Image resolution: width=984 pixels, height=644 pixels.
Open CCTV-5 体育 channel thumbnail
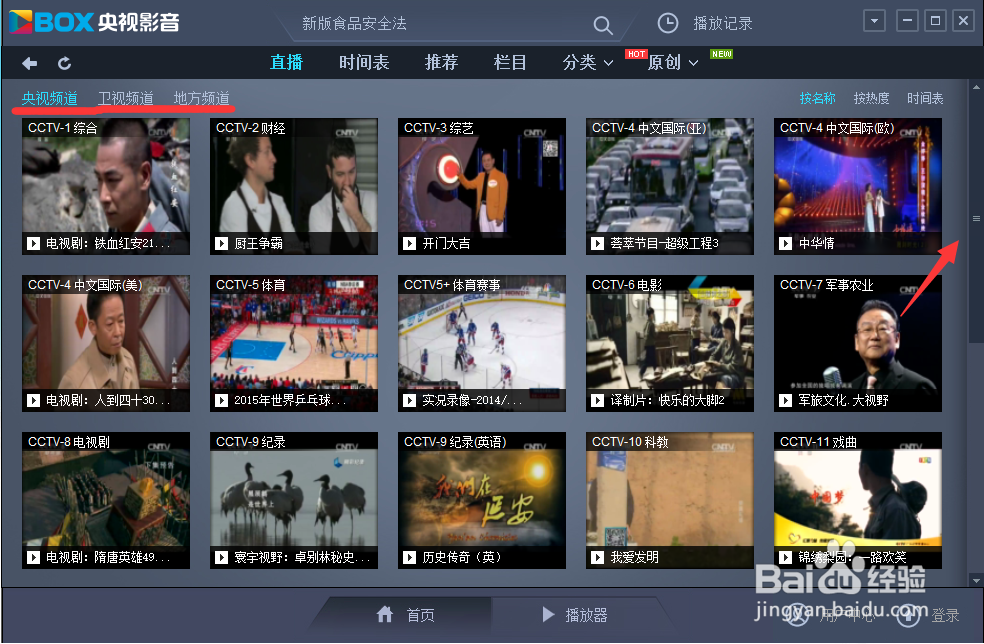(294, 343)
